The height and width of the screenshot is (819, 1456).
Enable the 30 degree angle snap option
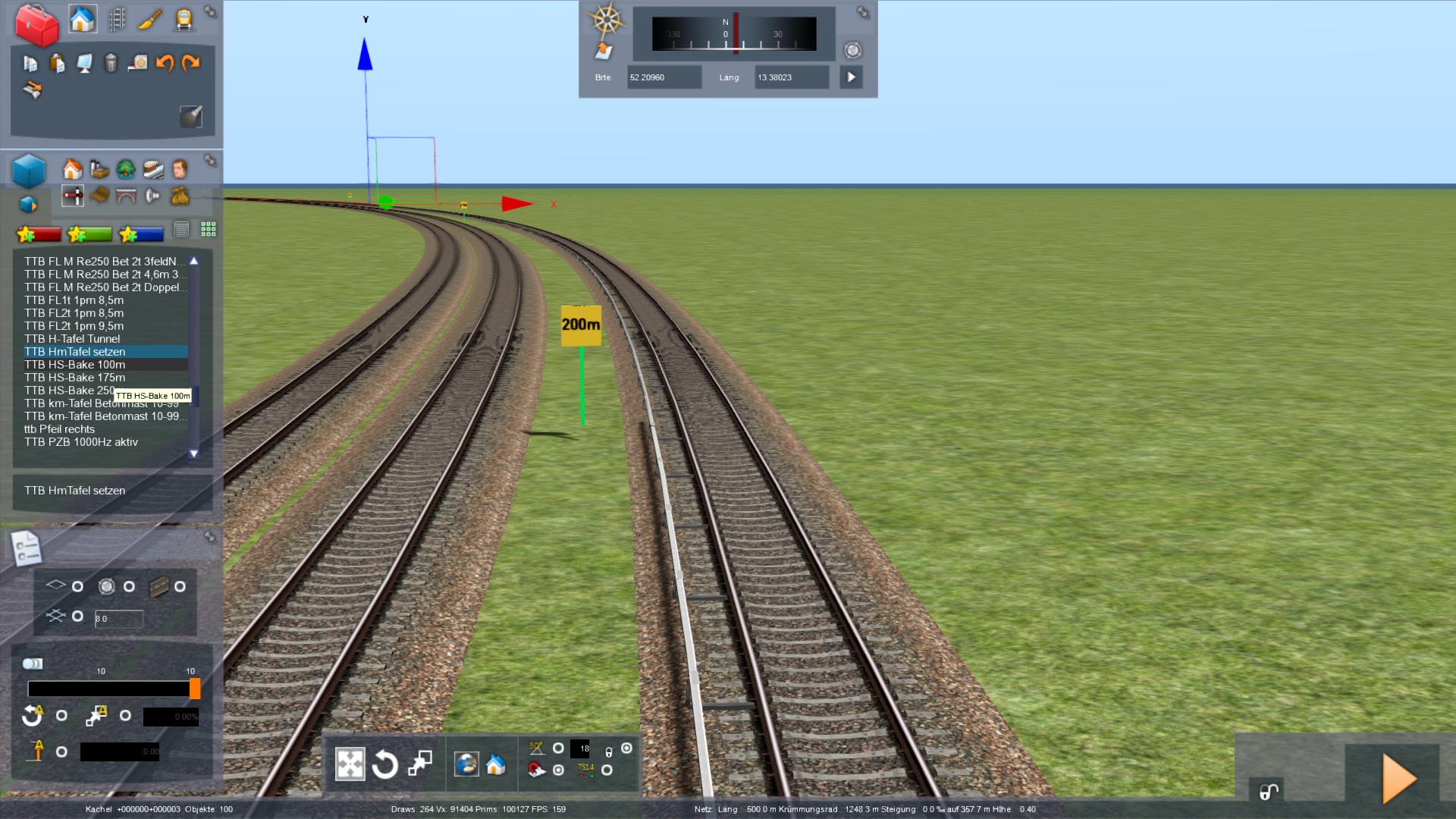[558, 748]
